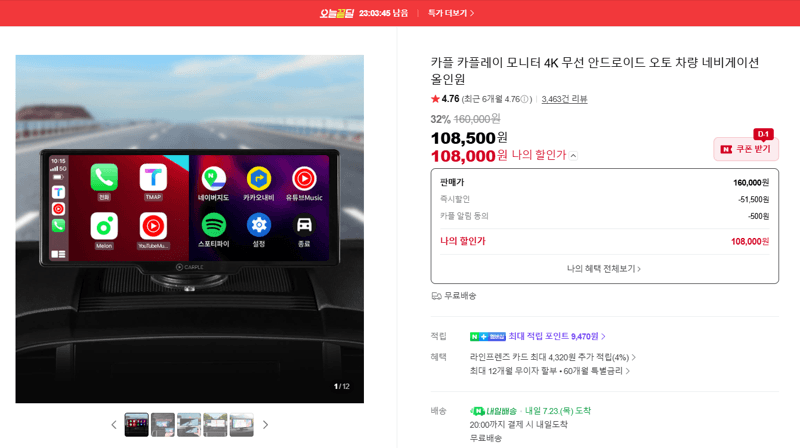The image size is (800, 448).
Task: Click the 카플 알림 동의 -500원 row
Action: 604,216
